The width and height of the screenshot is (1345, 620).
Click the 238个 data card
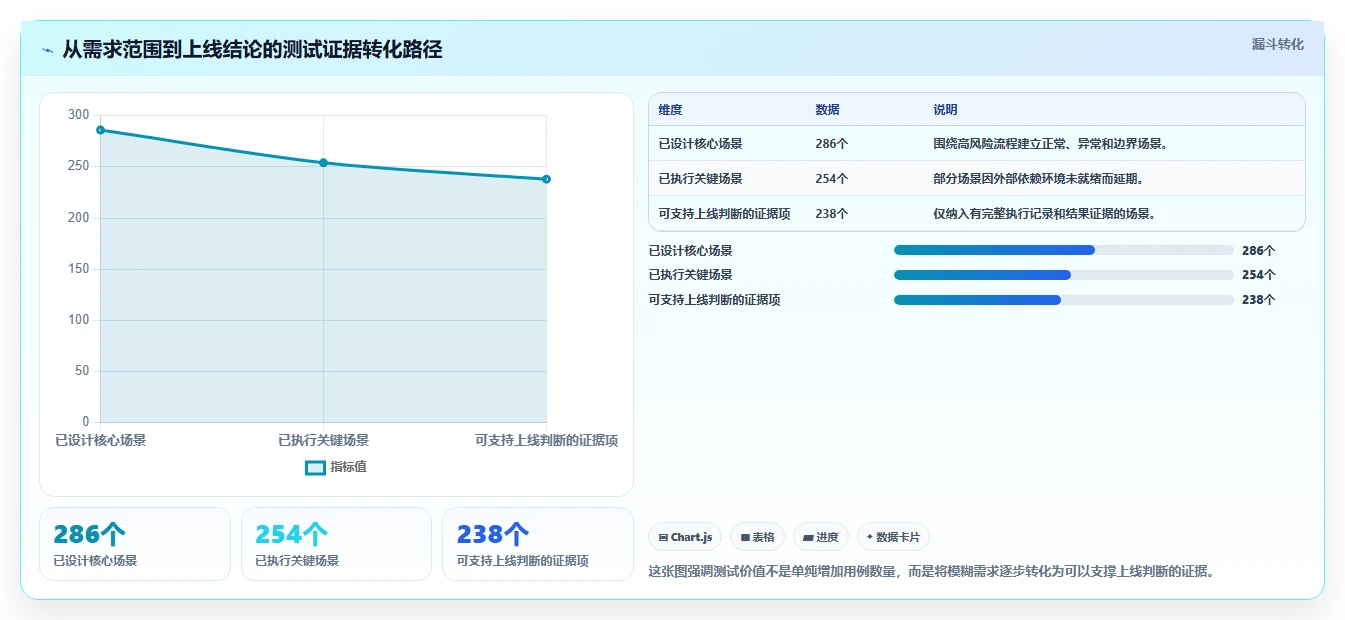[538, 544]
